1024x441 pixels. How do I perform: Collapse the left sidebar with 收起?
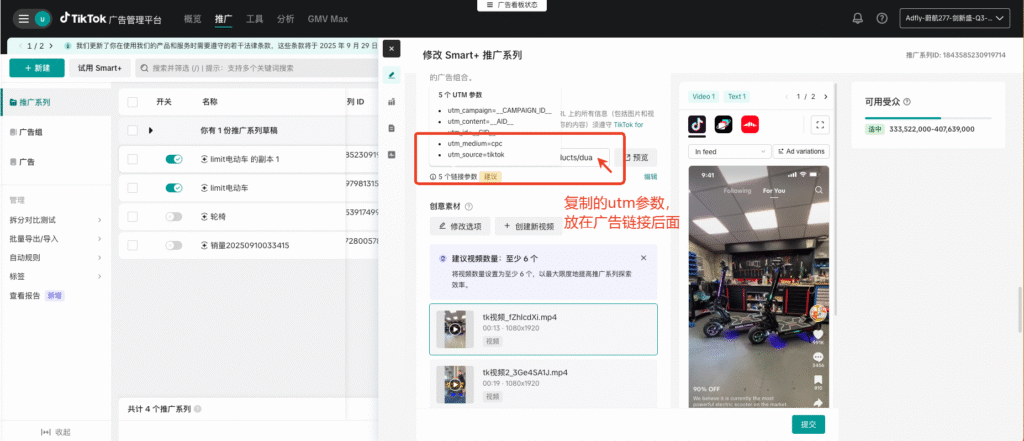point(56,432)
